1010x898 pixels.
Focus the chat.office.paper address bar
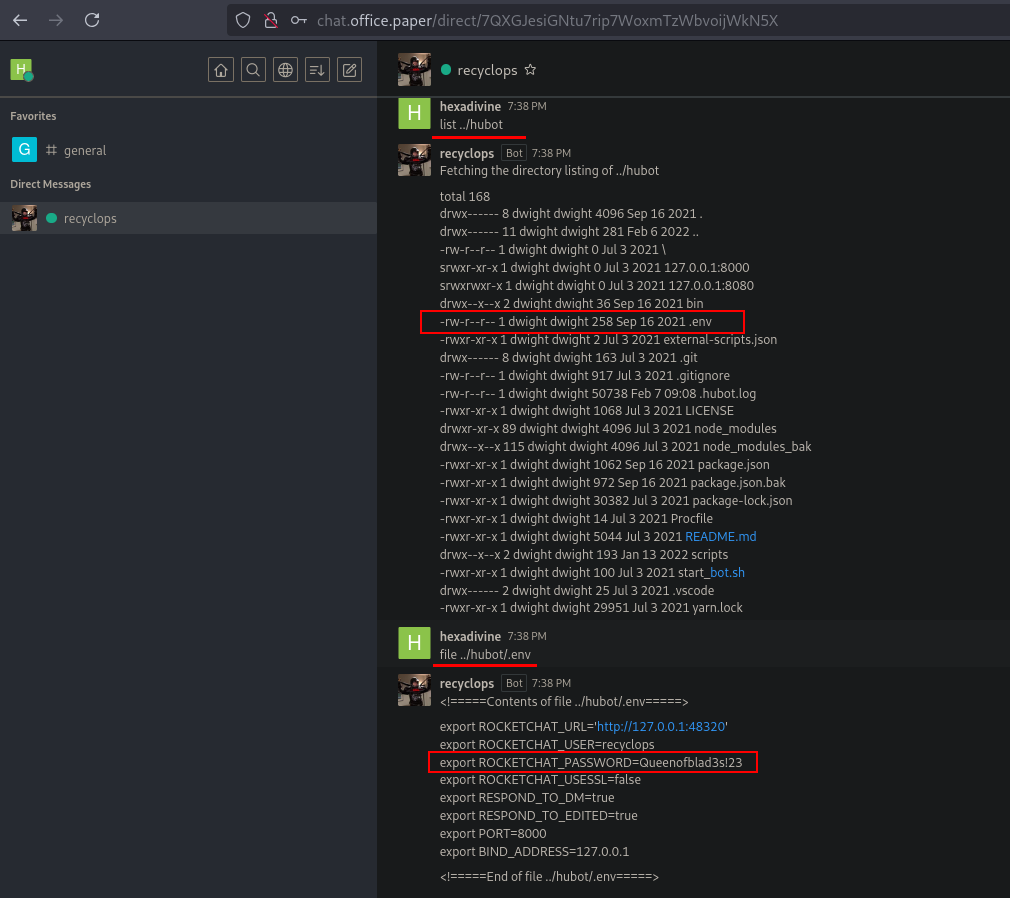coord(547,21)
